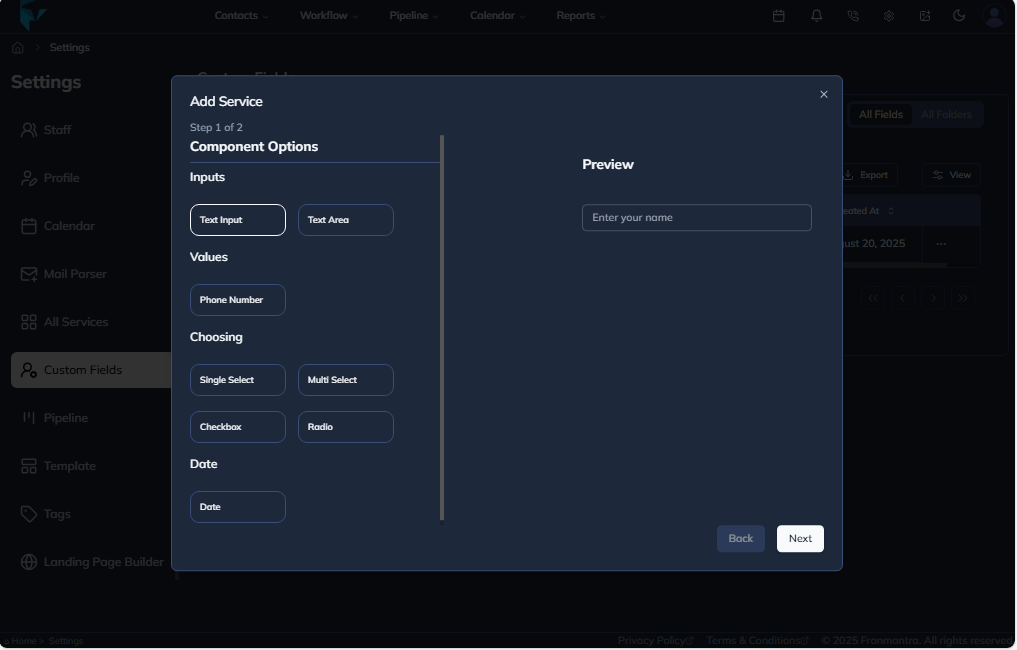Viewport: 1017px width, 650px height.
Task: Expand the Reports dropdown menu
Action: pyautogui.click(x=580, y=15)
